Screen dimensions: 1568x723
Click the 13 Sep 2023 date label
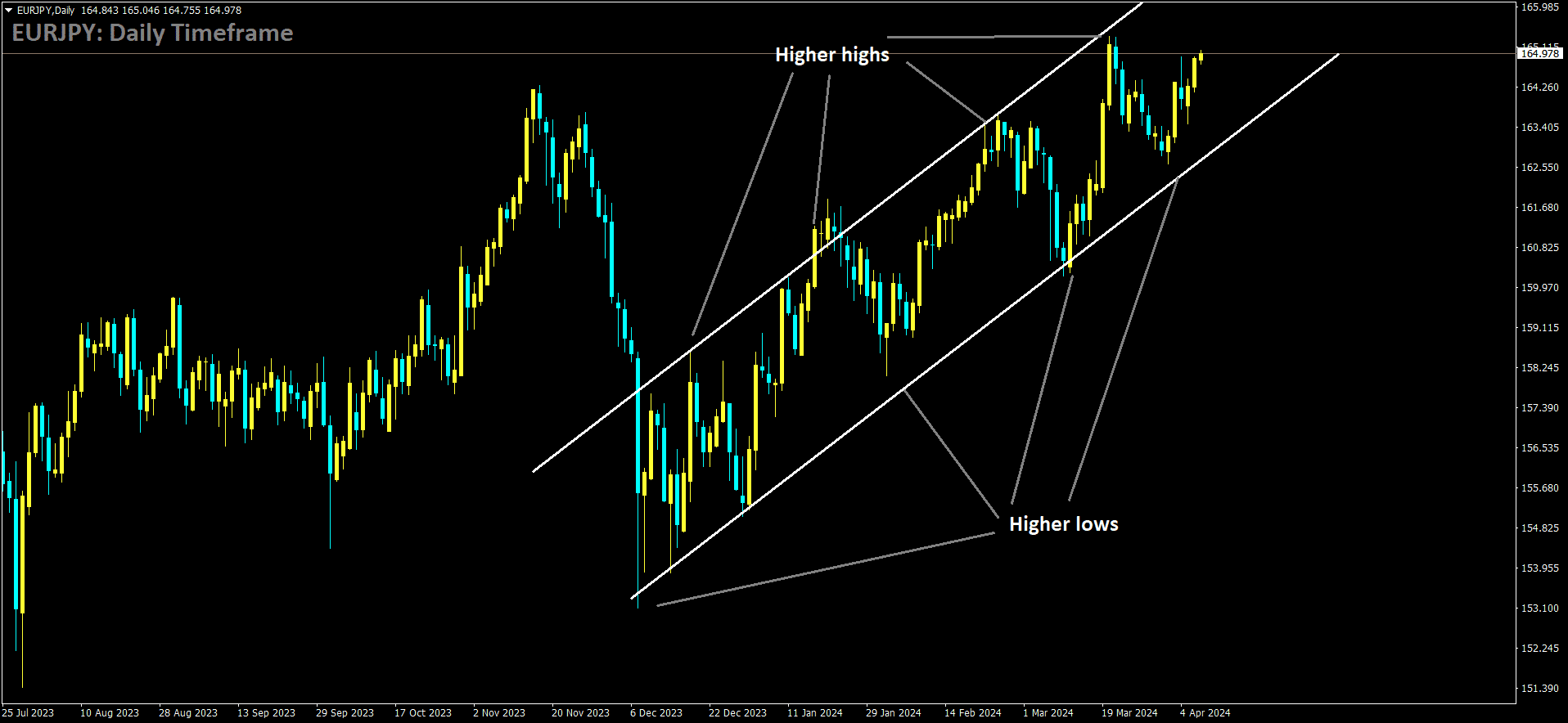point(266,713)
